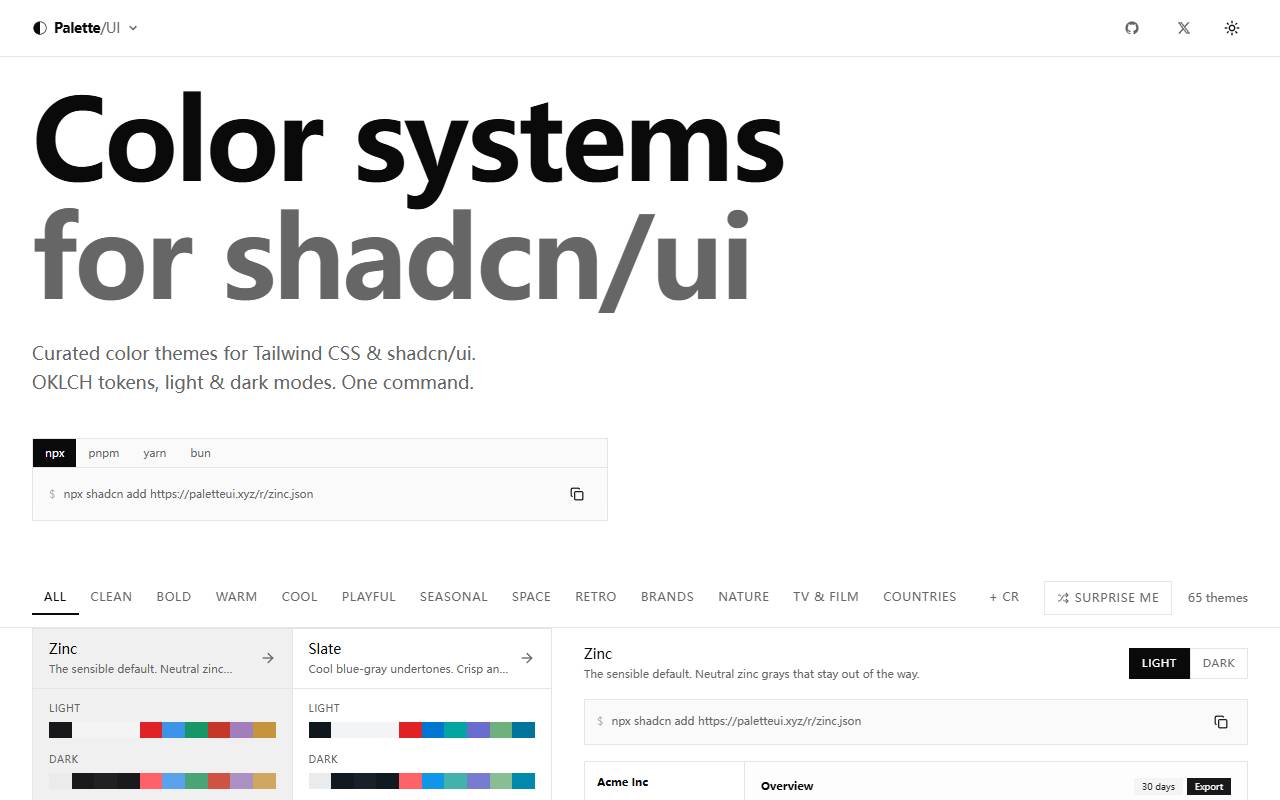
Task: Switch Zinc preview to DARK mode
Action: click(1219, 663)
